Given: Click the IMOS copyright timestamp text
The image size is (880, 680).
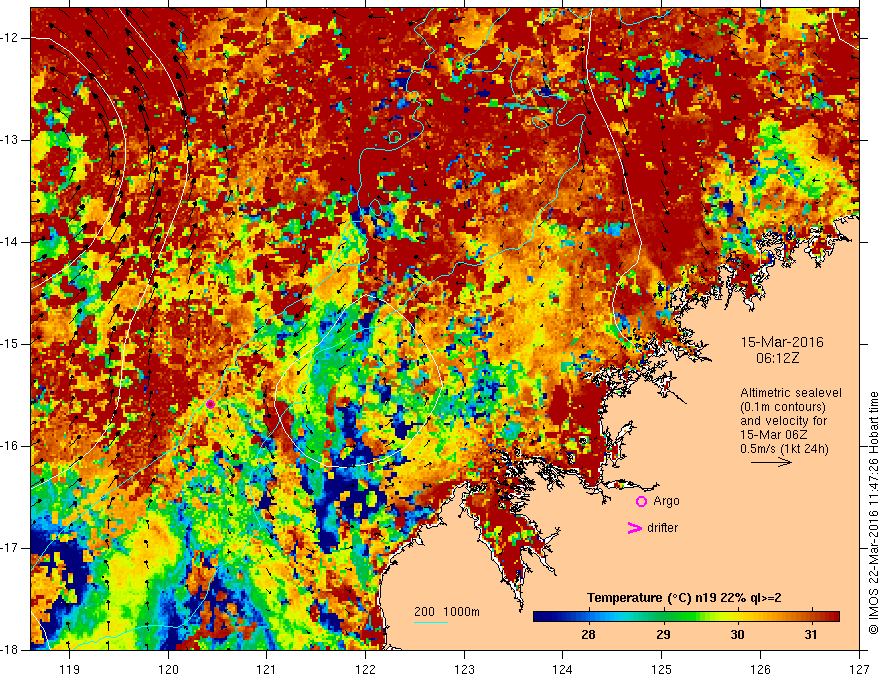Looking at the screenshot, I should click(x=873, y=513).
